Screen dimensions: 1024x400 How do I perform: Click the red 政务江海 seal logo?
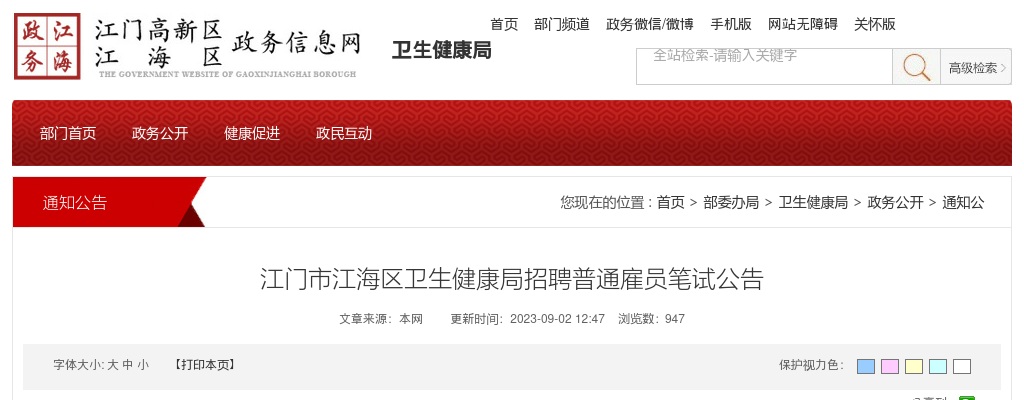click(x=47, y=46)
